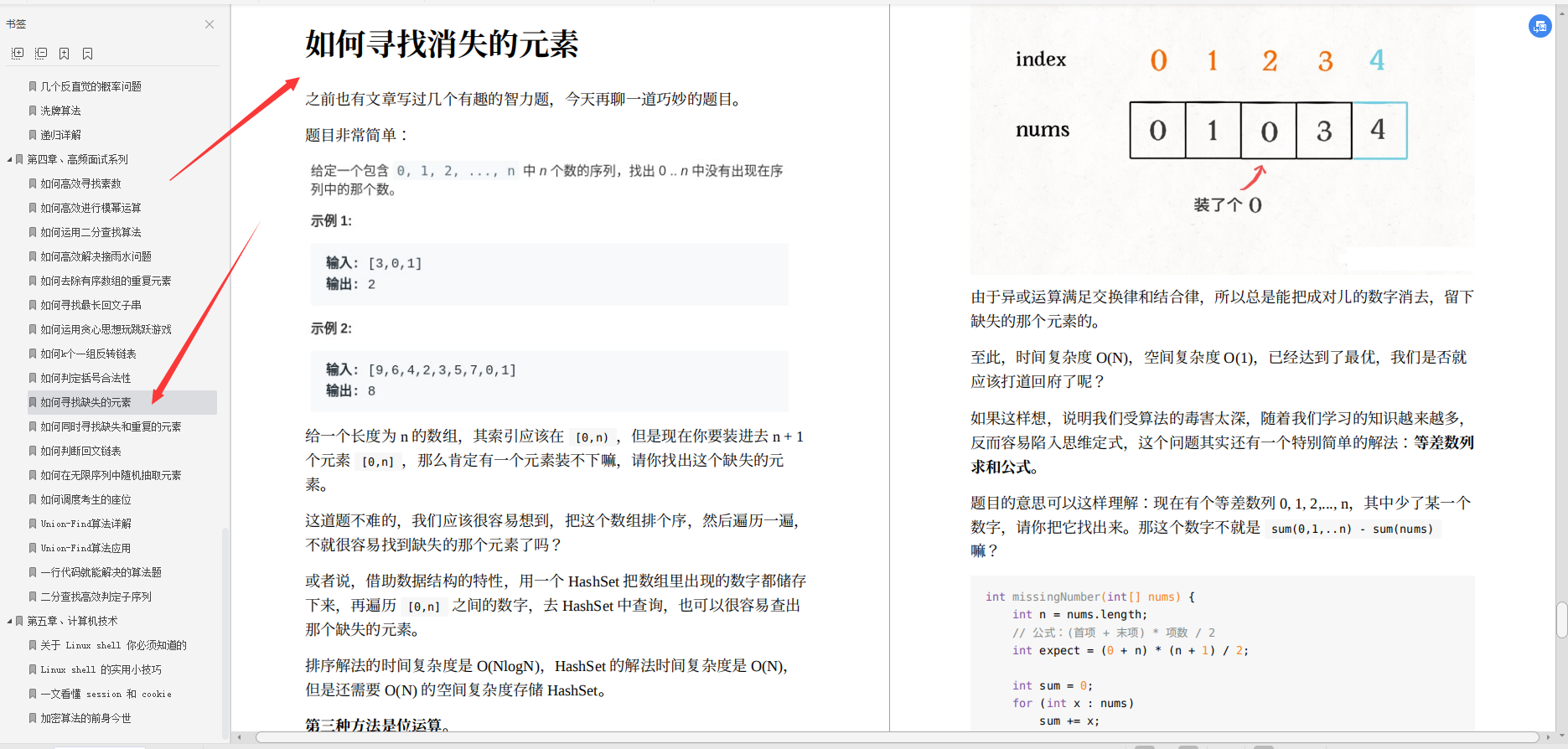1568x749 pixels.
Task: Select the 第五章、计算机技术 chapter bookmark
Action: tap(72, 621)
